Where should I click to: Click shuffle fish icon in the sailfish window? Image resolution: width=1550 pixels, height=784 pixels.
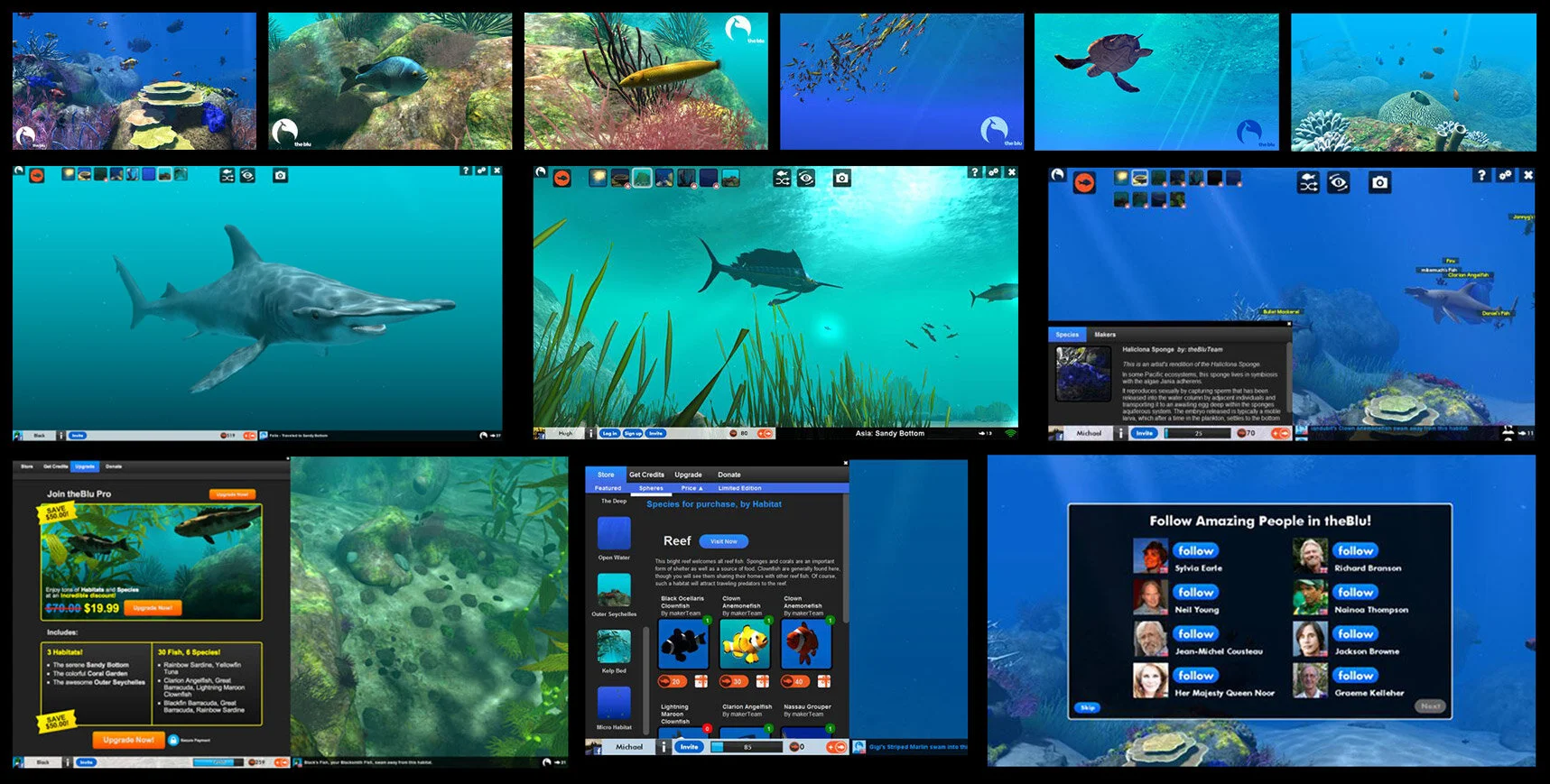(x=783, y=179)
